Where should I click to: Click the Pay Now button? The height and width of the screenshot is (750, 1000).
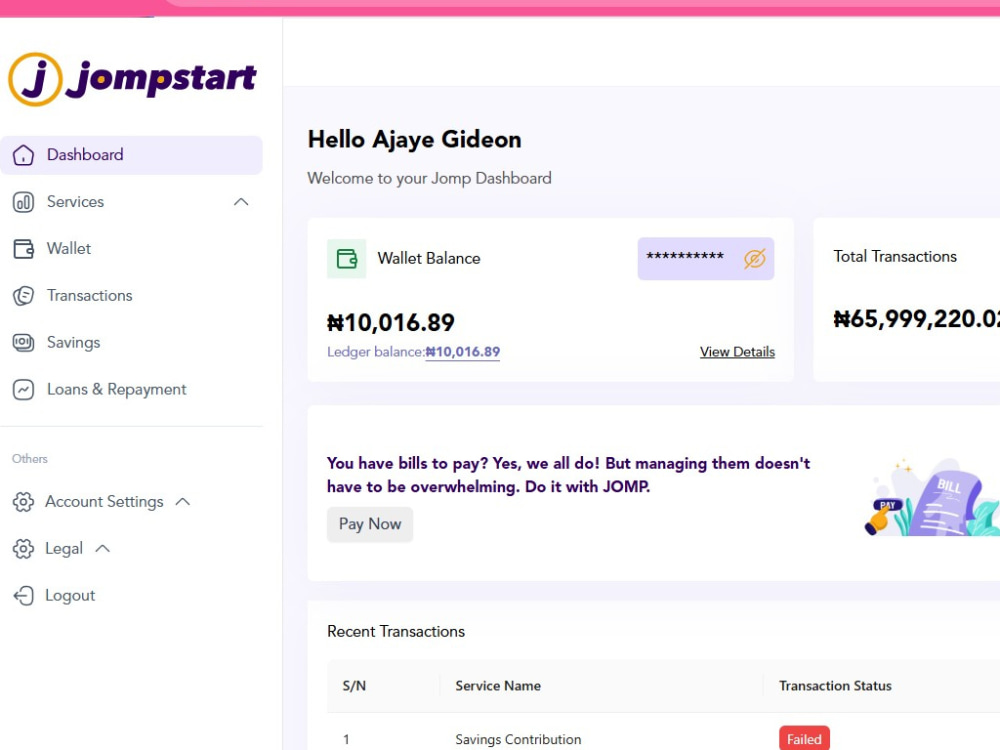[370, 524]
